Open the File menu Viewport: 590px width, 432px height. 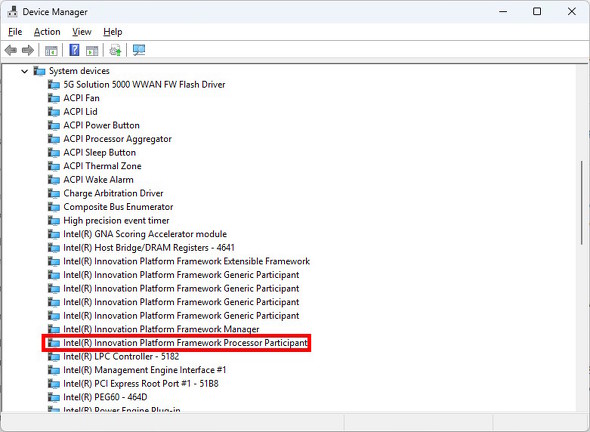click(15, 32)
